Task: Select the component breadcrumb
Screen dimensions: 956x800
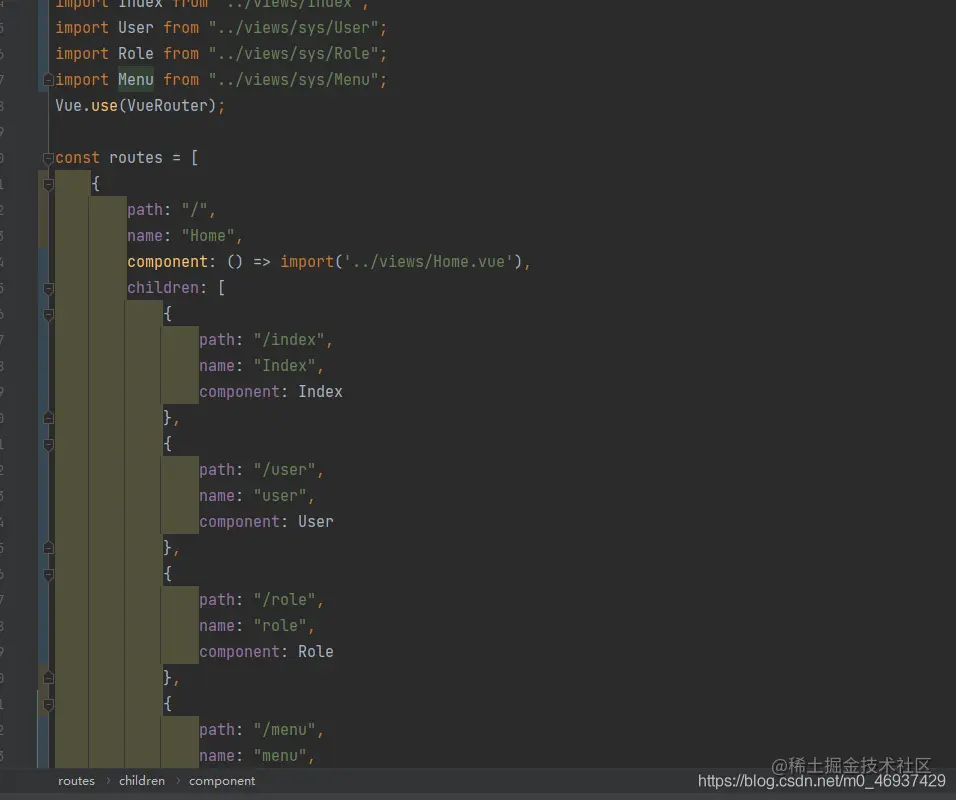Action: [222, 781]
